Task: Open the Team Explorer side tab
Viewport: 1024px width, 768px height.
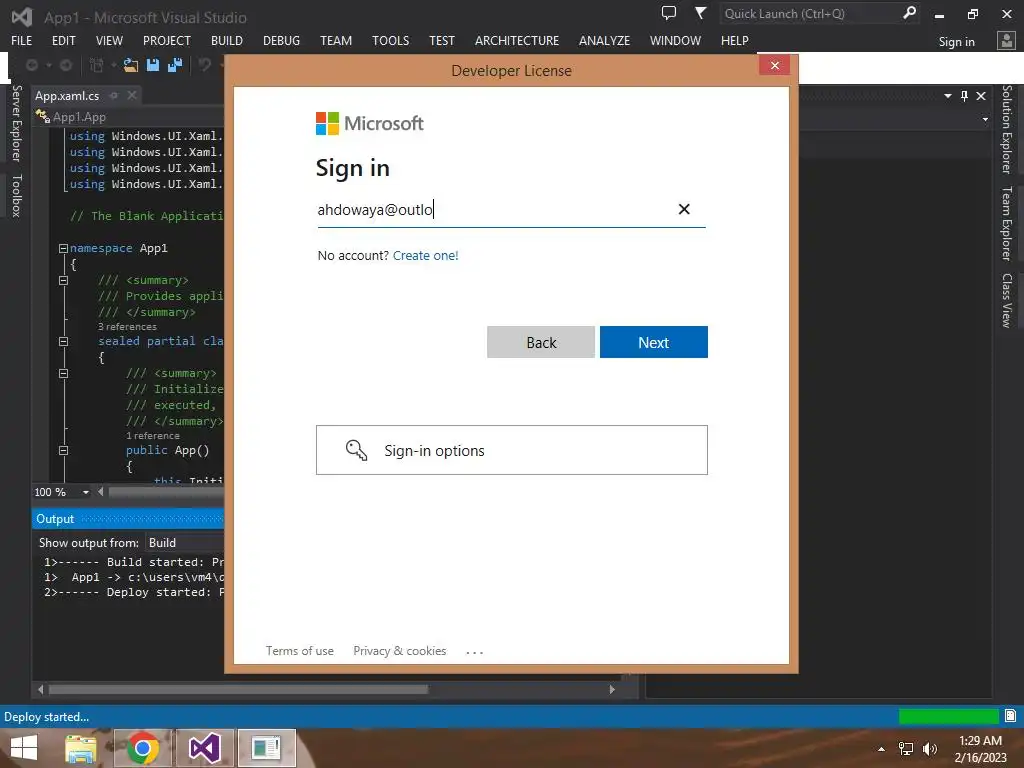Action: pos(1008,223)
